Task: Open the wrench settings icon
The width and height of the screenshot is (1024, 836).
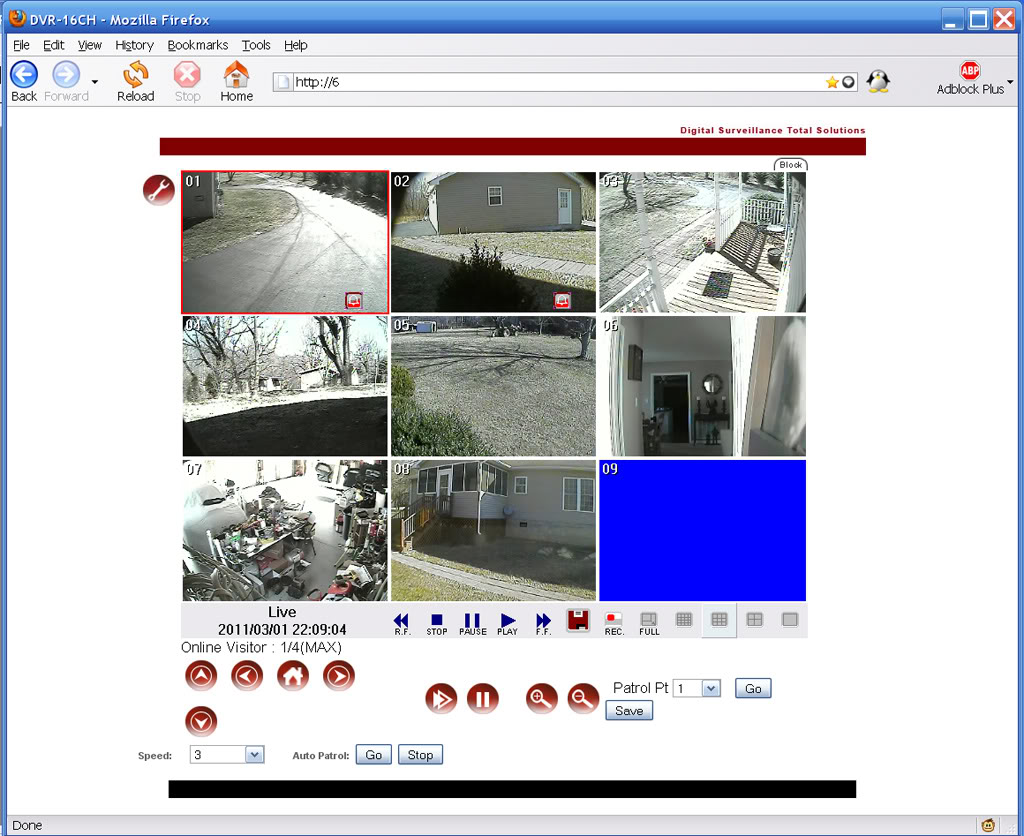Action: (x=158, y=190)
